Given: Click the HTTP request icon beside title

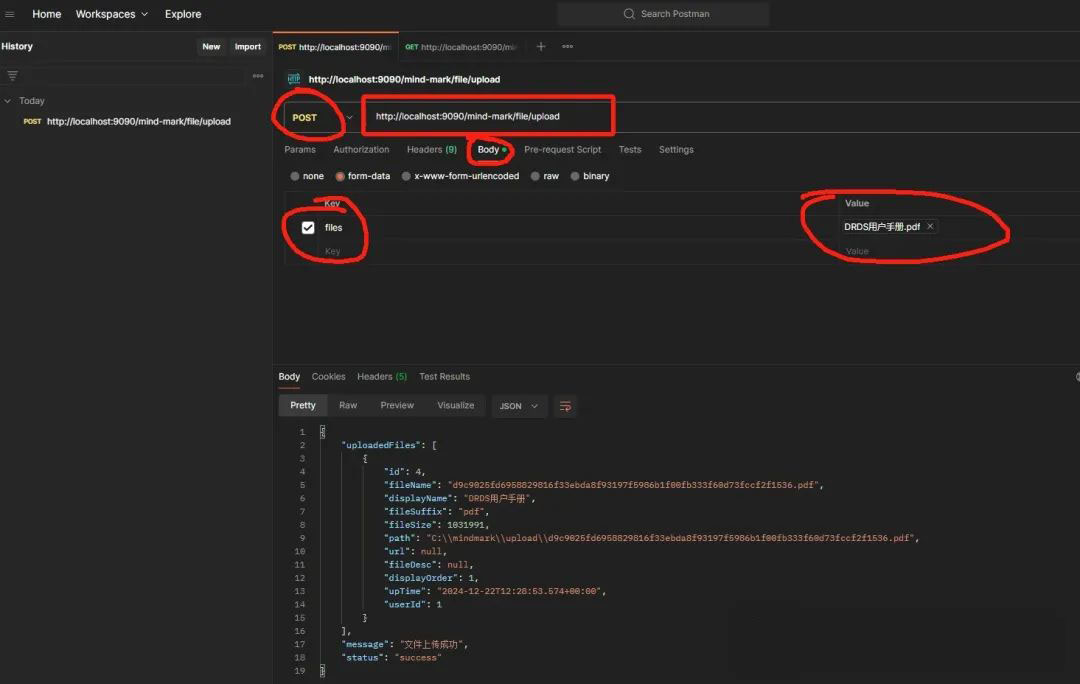Looking at the screenshot, I should [294, 79].
